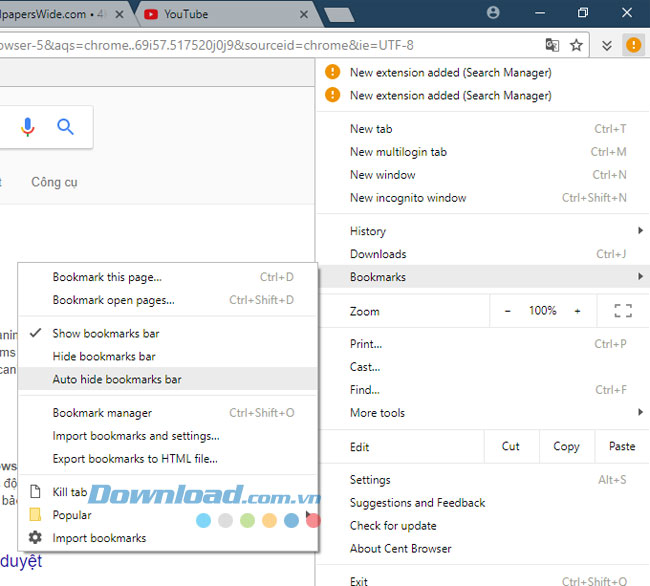The image size is (650, 586).
Task: Open Bookmark manager
Action: (168, 413)
